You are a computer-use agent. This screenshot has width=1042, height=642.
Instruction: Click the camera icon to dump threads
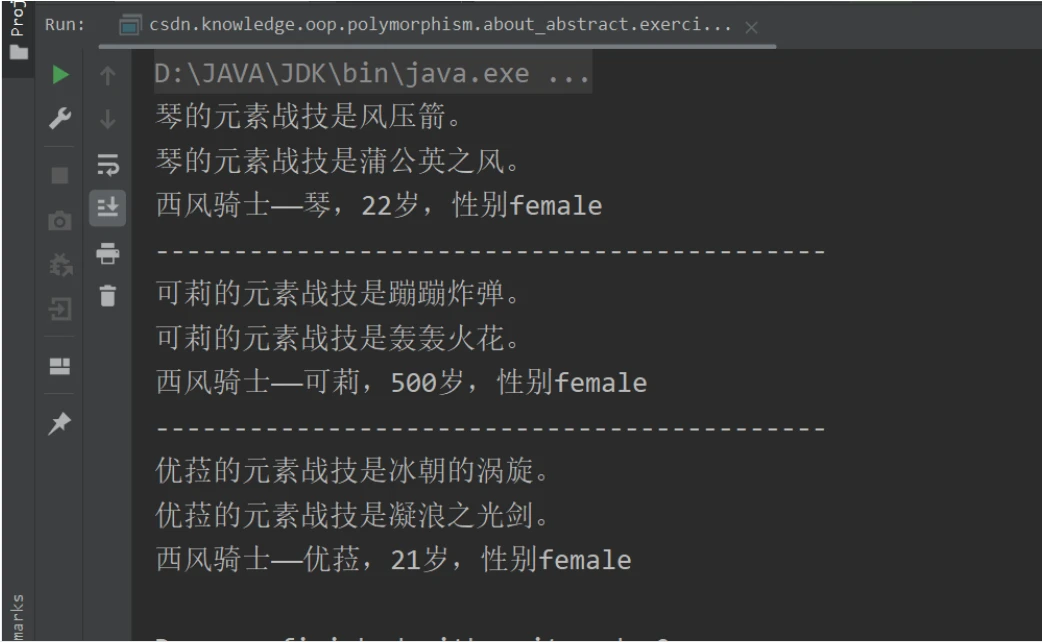61,219
